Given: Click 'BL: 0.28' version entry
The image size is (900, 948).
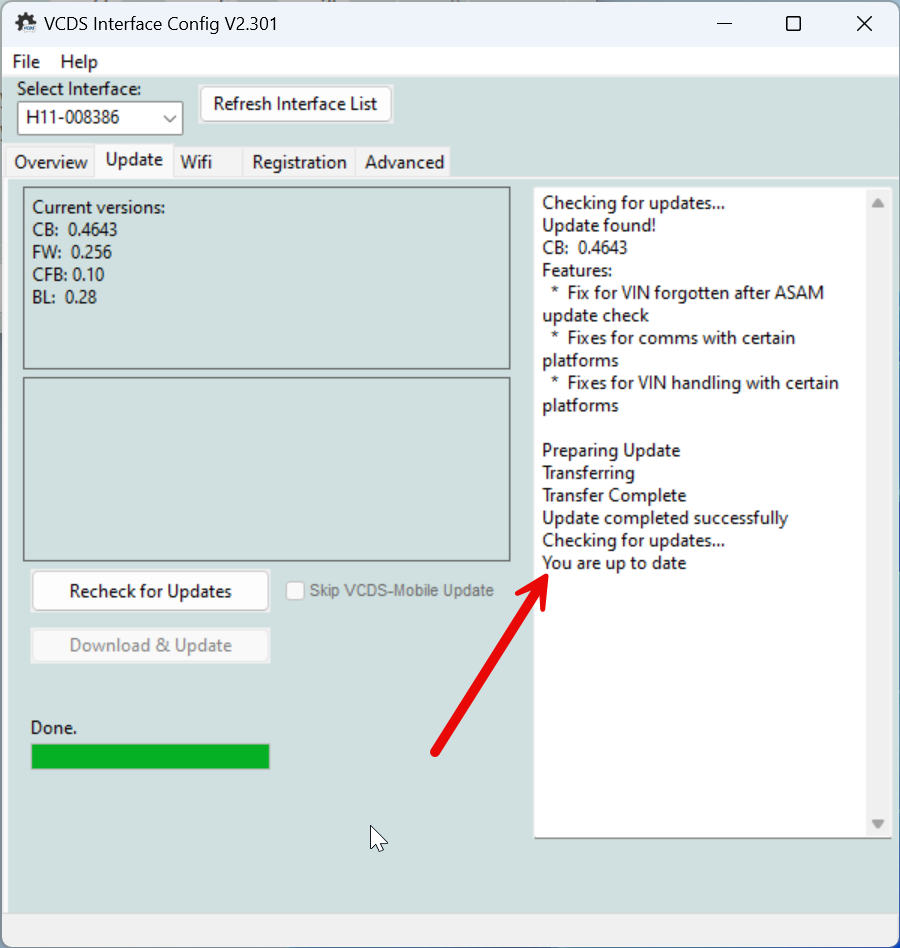Looking at the screenshot, I should click(64, 297).
